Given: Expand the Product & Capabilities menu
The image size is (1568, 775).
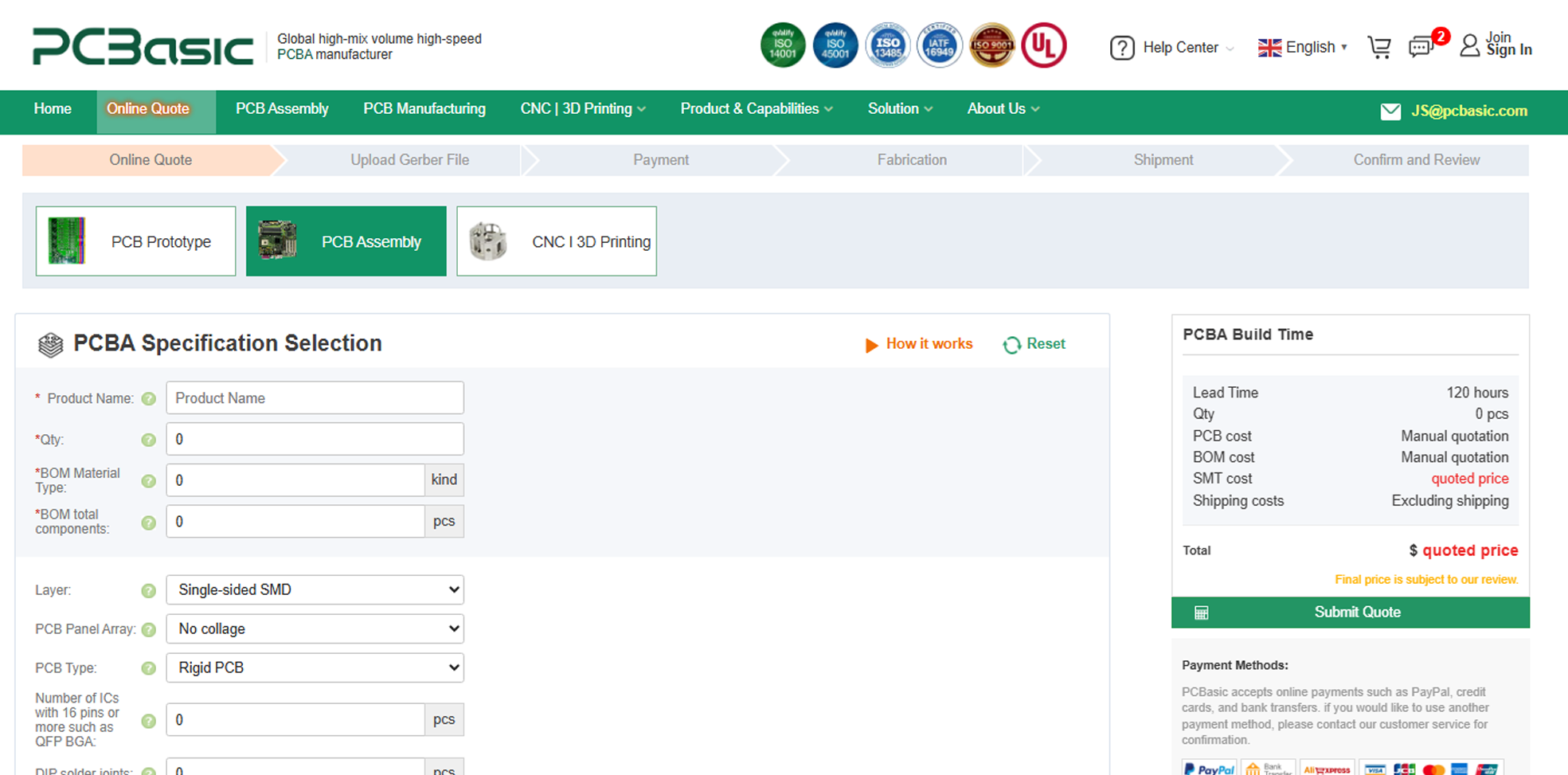Looking at the screenshot, I should [x=757, y=109].
